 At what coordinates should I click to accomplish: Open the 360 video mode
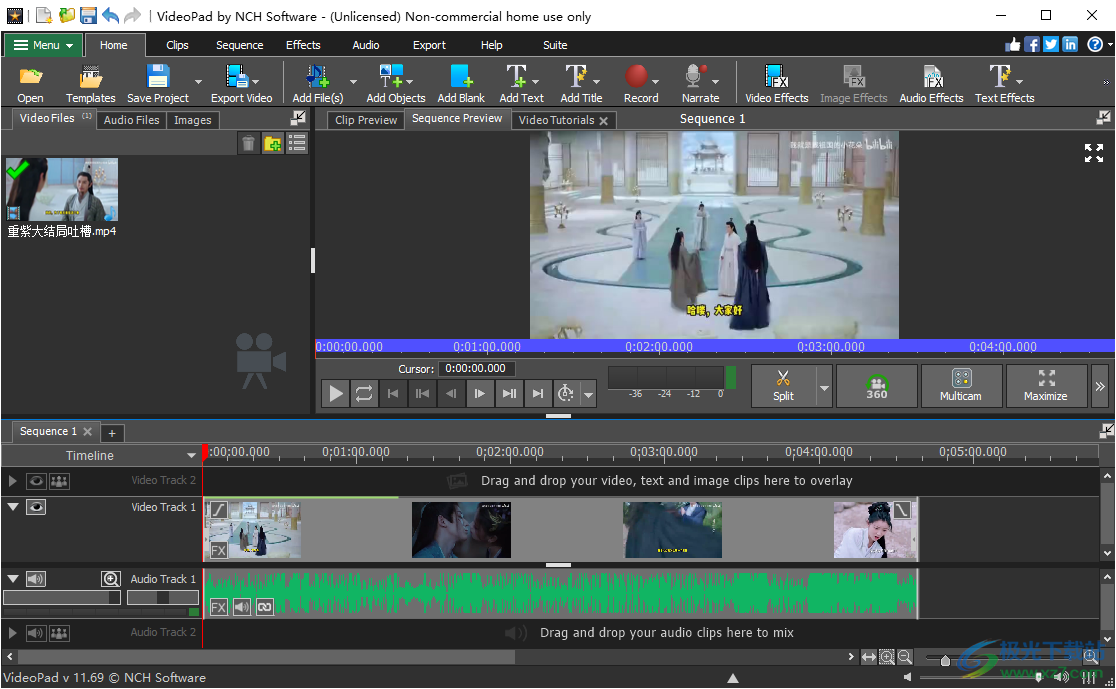pyautogui.click(x=876, y=386)
